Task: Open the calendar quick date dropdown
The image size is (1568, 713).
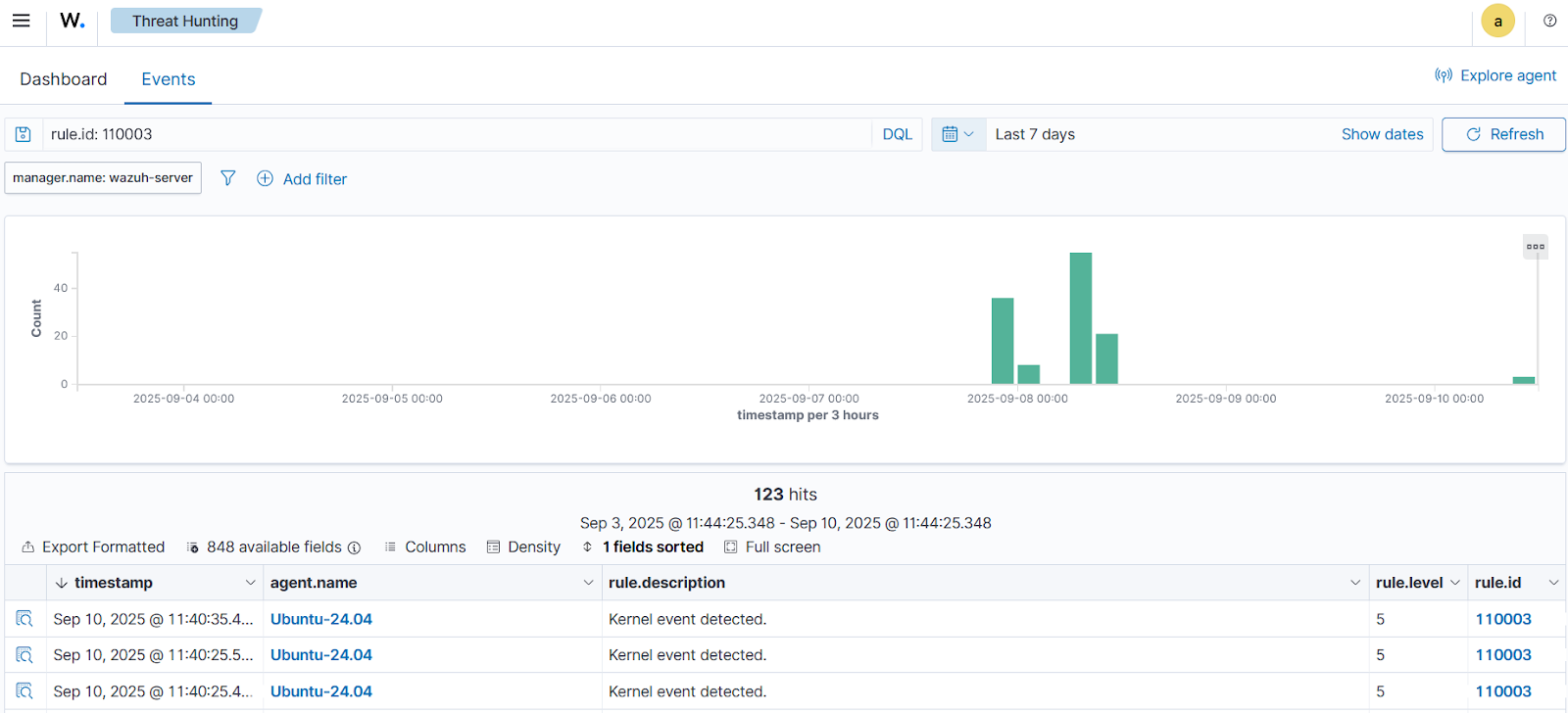Action: [957, 134]
